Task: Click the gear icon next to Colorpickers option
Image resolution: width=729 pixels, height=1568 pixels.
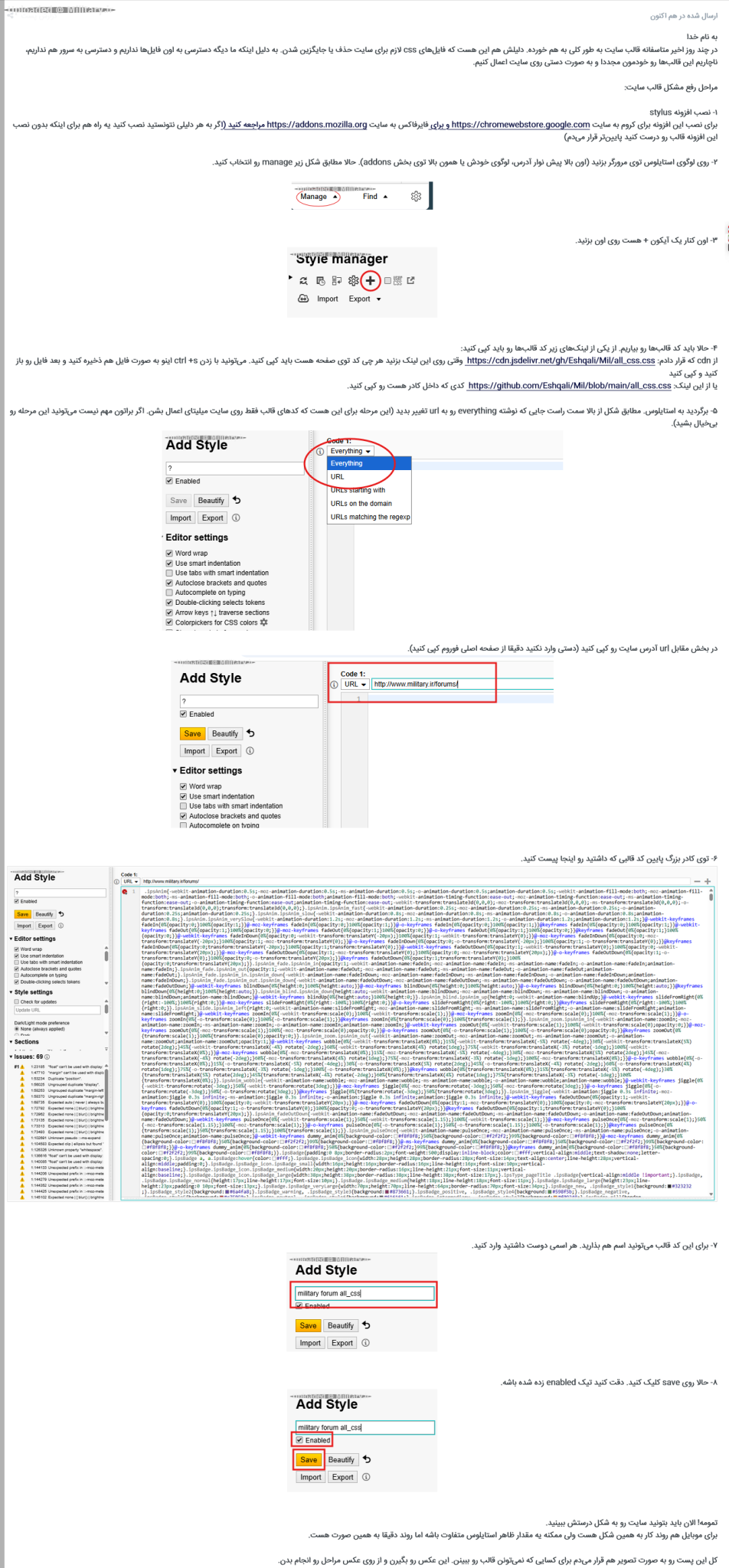Action: pos(264,622)
